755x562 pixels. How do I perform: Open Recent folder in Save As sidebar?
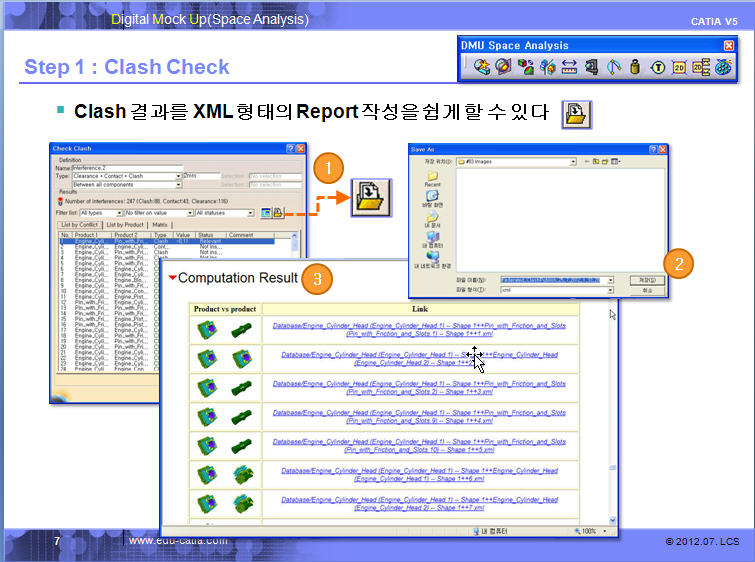[x=432, y=178]
